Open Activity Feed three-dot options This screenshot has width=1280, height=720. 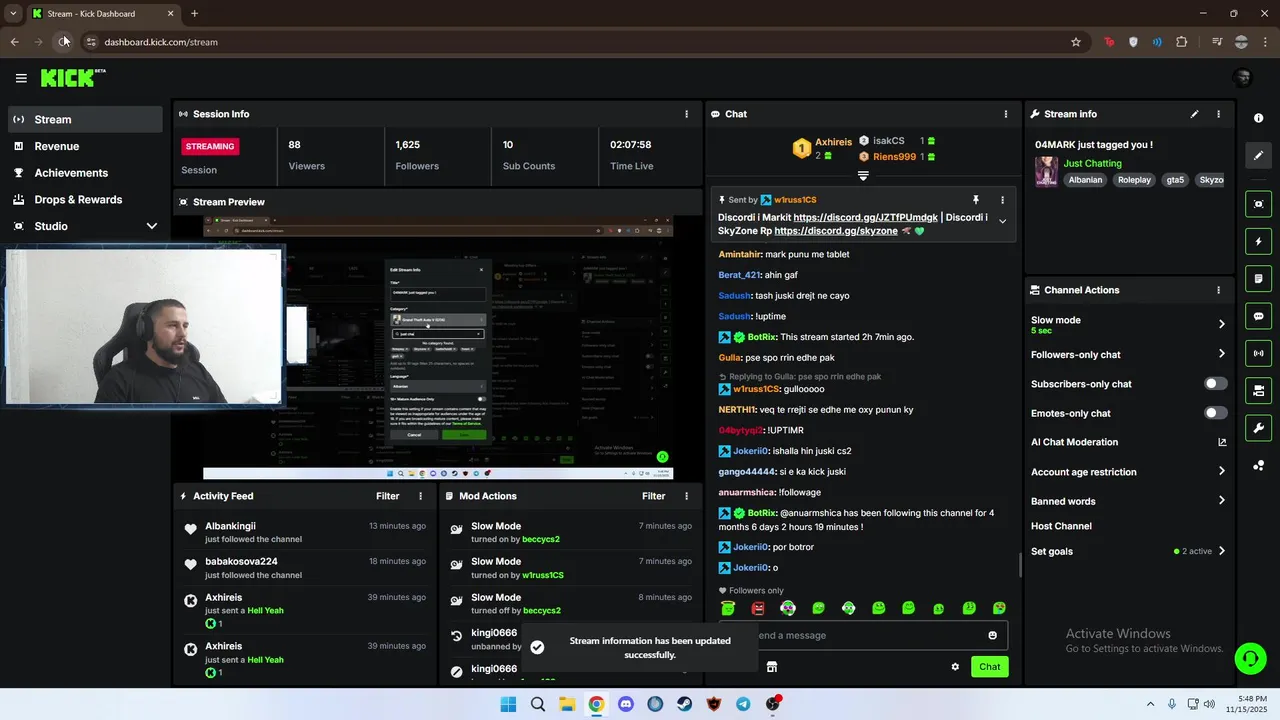pos(420,496)
